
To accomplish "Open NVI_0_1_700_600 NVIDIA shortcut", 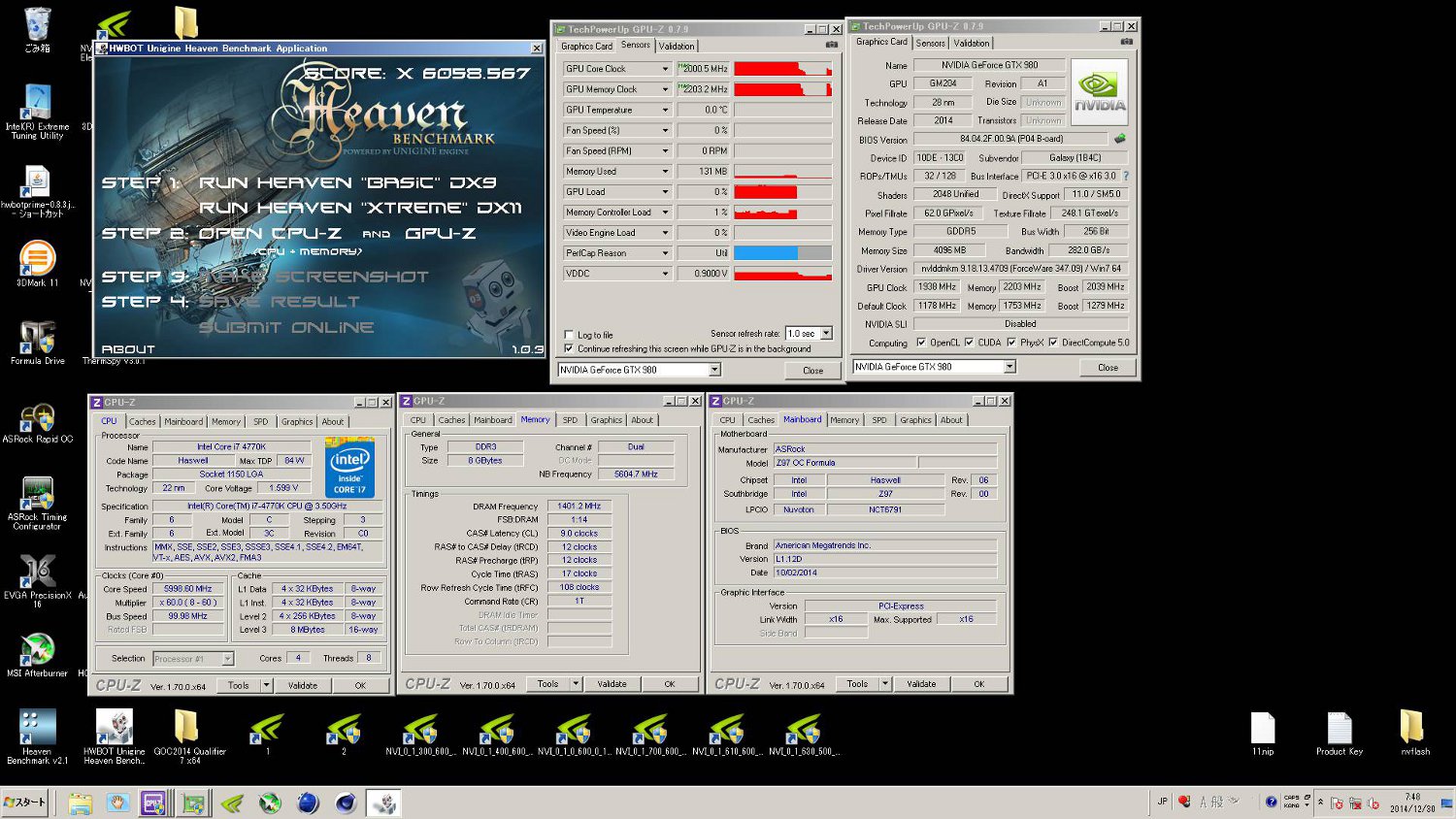I will pyautogui.click(x=649, y=735).
